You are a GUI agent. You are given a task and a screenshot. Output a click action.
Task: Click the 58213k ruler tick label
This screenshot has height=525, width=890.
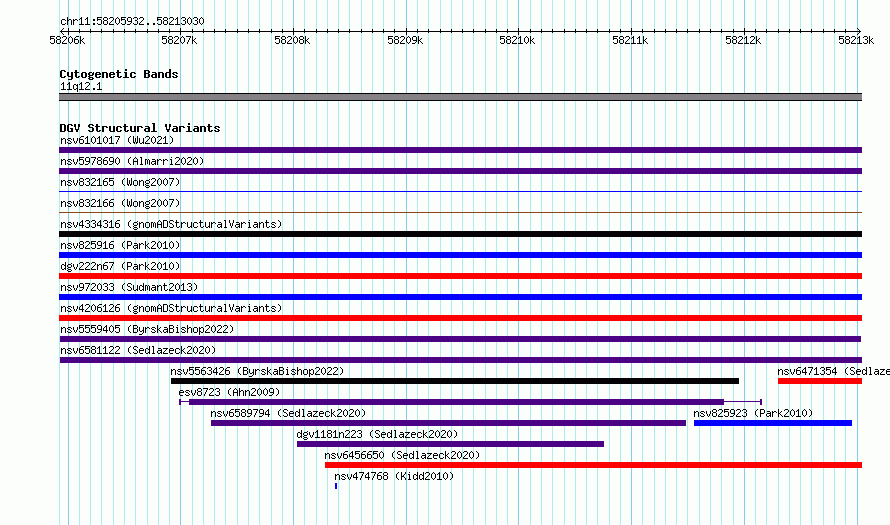(856, 40)
